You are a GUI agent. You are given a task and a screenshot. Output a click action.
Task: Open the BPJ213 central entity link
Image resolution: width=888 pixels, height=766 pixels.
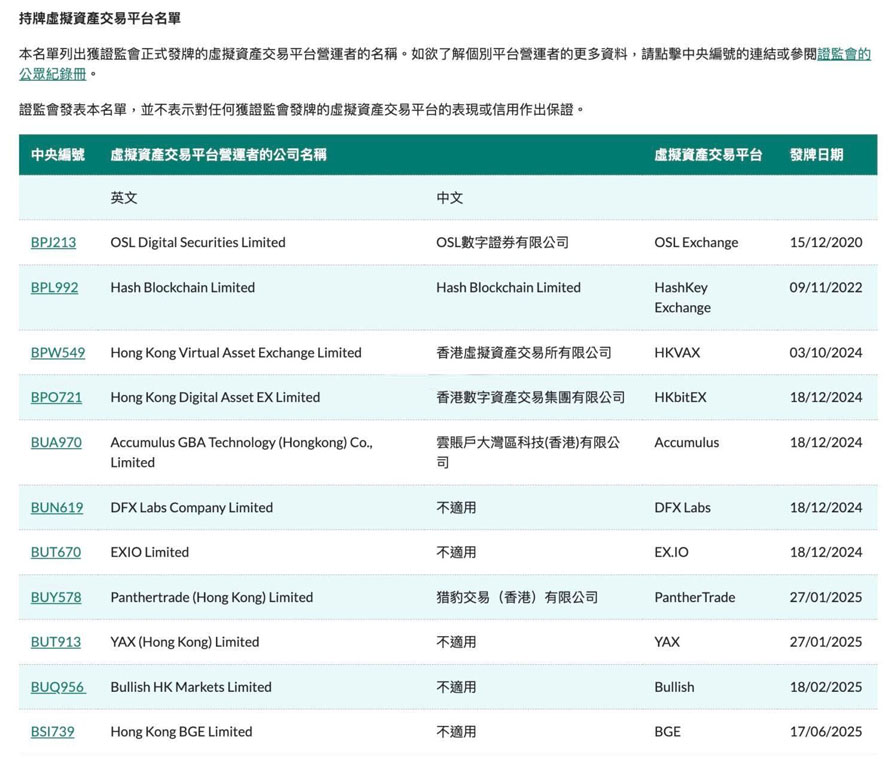tap(55, 242)
